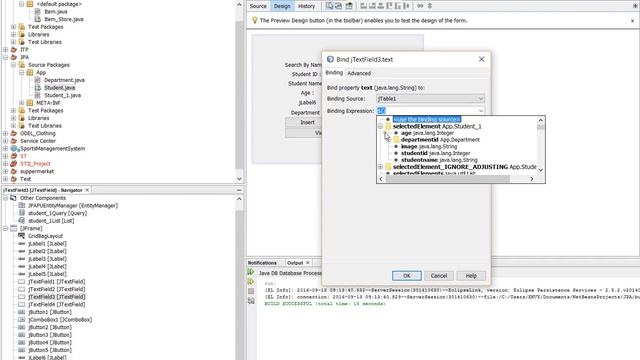640x360 pixels.
Task: Click the Preview Design toolbar icon
Action: tap(349, 6)
